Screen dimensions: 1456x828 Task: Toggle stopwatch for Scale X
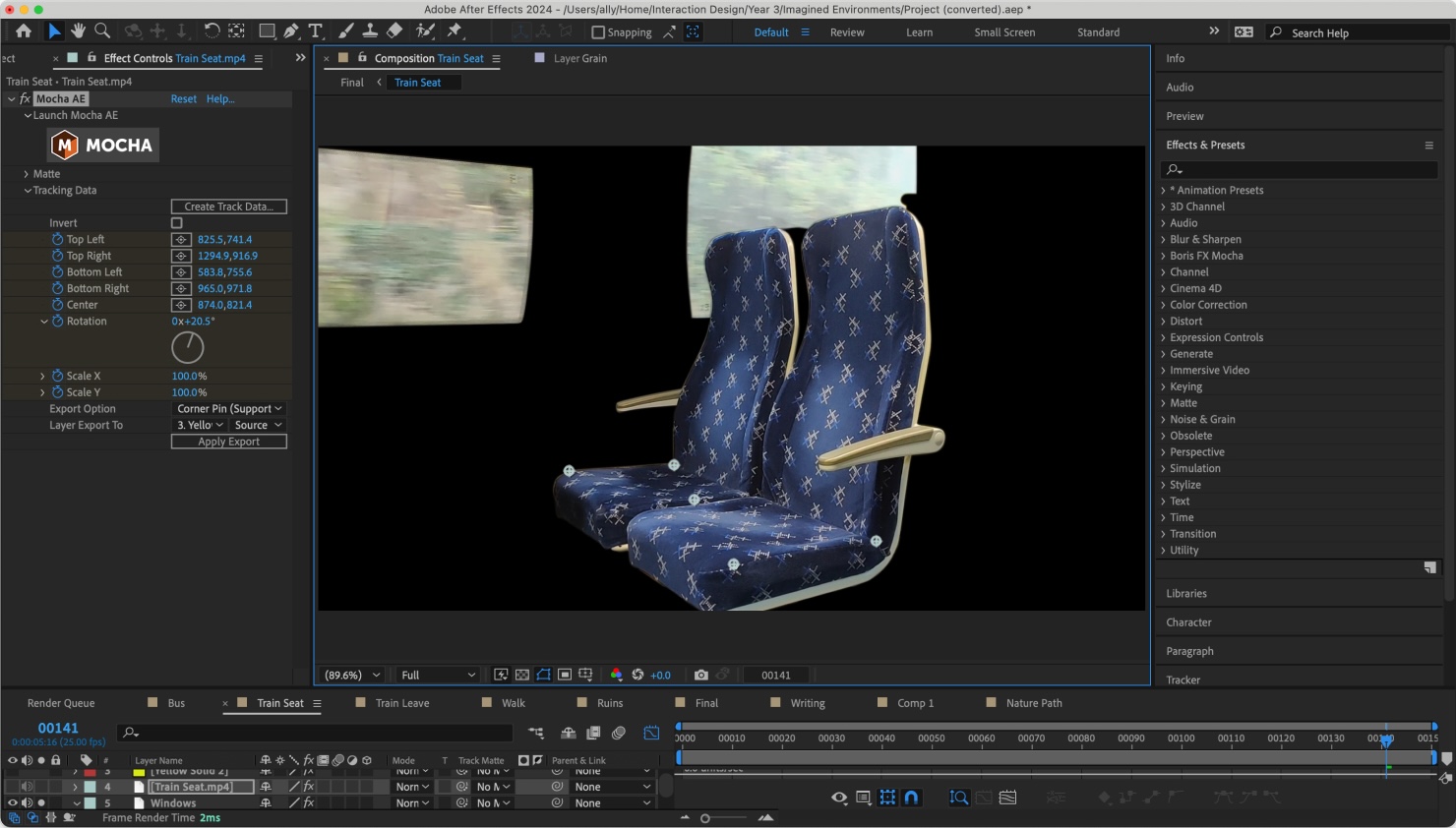coord(57,376)
